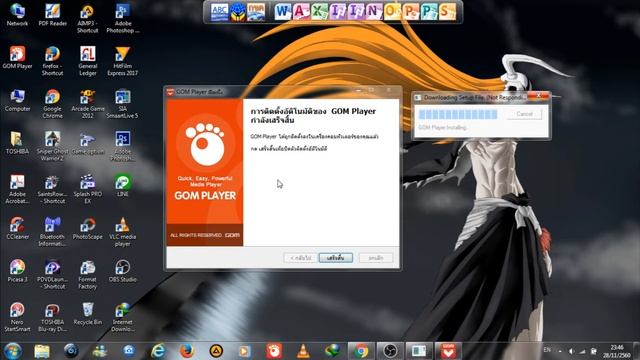
Task: Select the Google Chrome desktop icon
Action: click(52, 104)
